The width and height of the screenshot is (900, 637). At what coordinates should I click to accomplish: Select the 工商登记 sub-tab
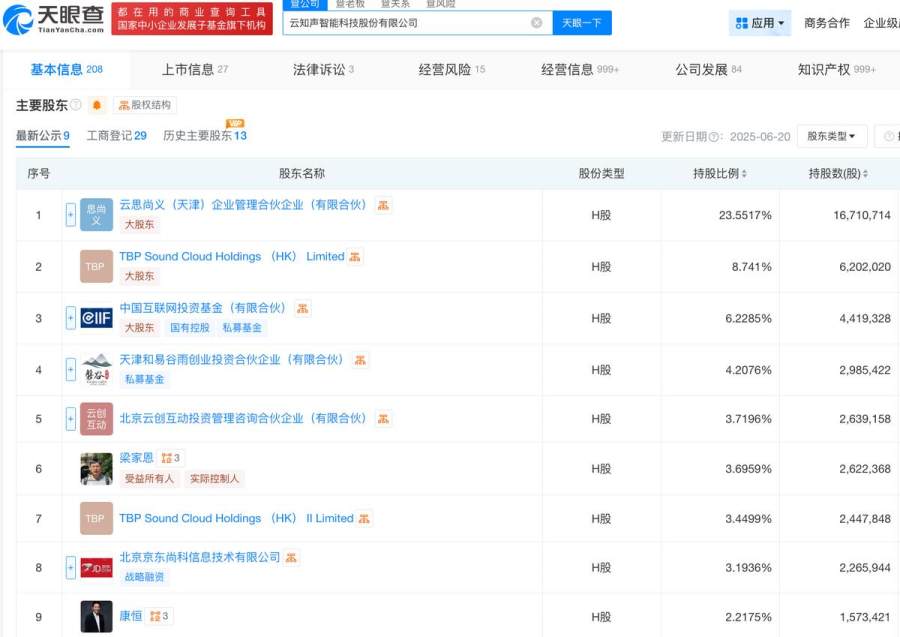(117, 136)
